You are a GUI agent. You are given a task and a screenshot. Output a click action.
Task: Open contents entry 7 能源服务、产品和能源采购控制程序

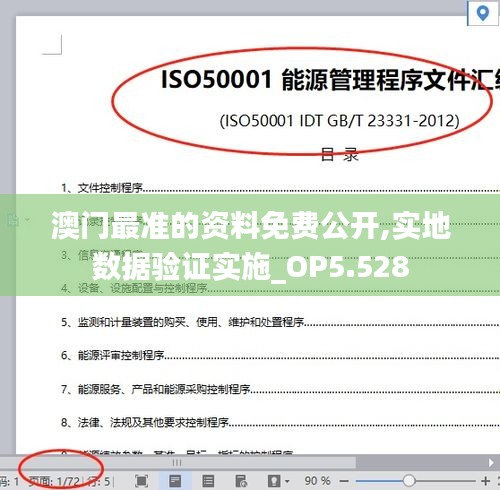(x=155, y=389)
